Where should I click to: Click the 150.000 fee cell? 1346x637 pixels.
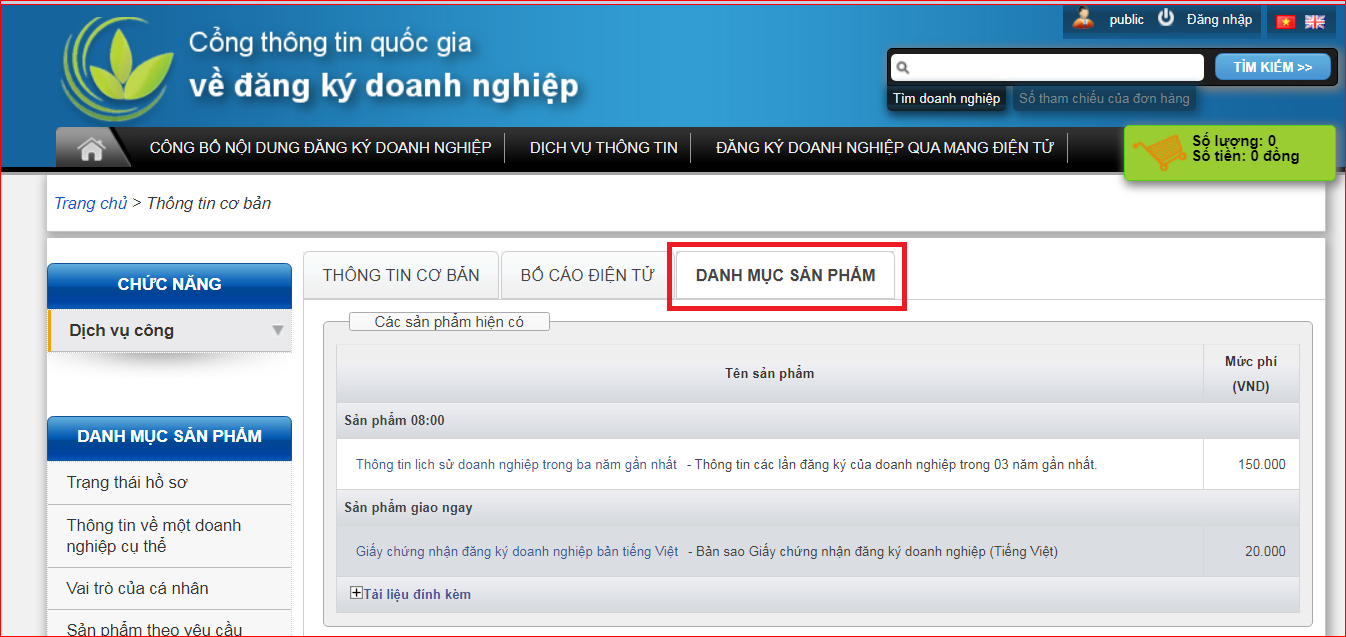(x=1251, y=464)
